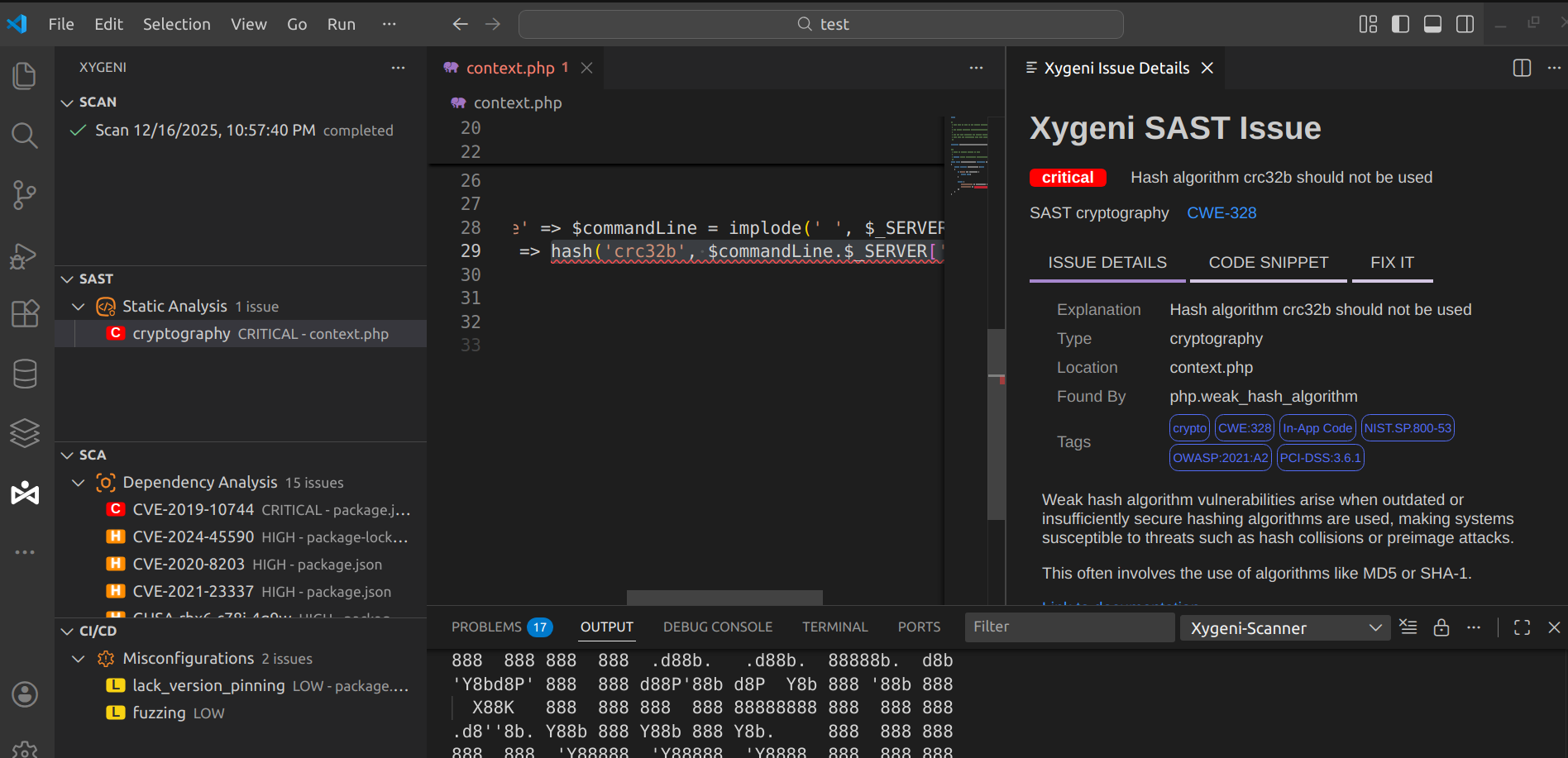Viewport: 1568px width, 758px height.
Task: Click the editor horizontal scrollbar
Action: pyautogui.click(x=724, y=598)
